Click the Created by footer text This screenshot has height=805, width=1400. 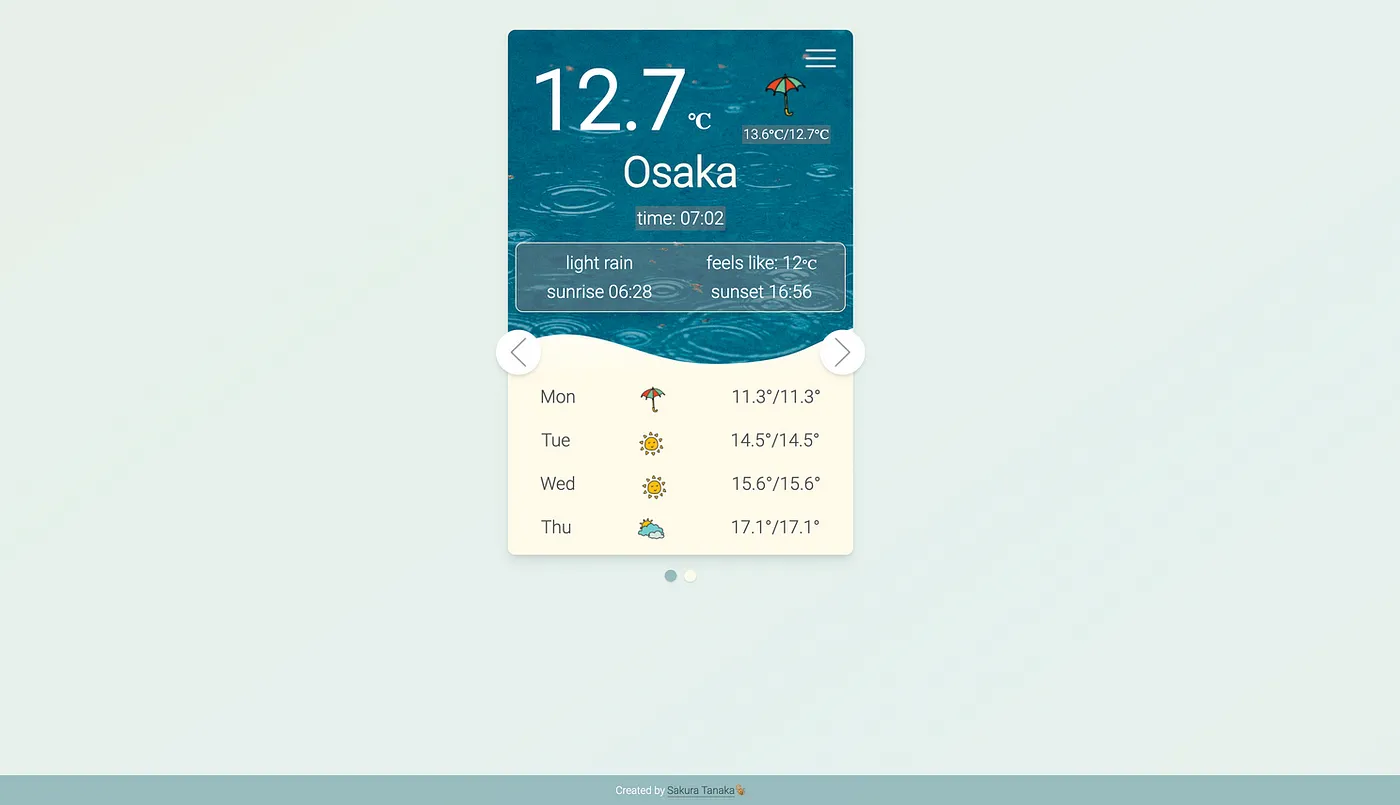pos(640,791)
